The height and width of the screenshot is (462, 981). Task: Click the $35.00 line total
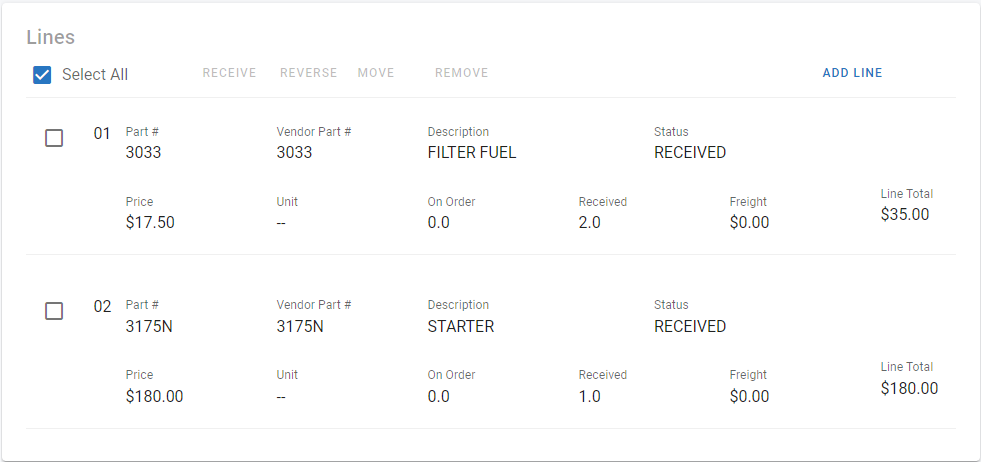click(904, 214)
